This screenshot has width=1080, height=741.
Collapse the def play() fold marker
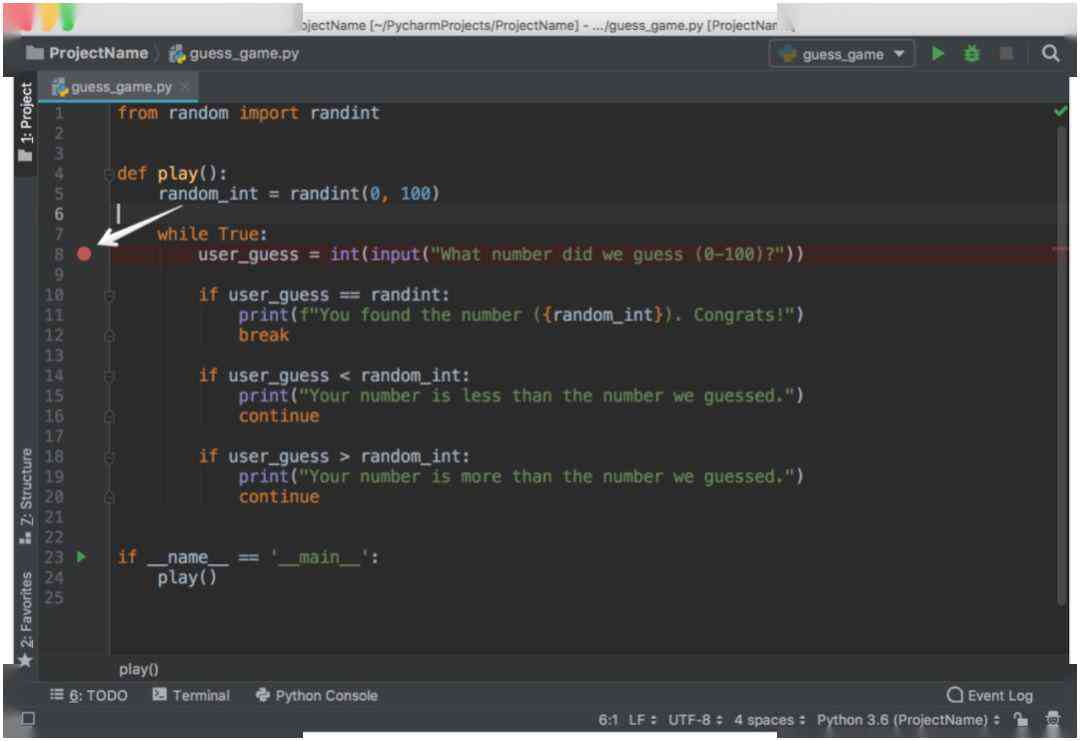pyautogui.click(x=108, y=174)
